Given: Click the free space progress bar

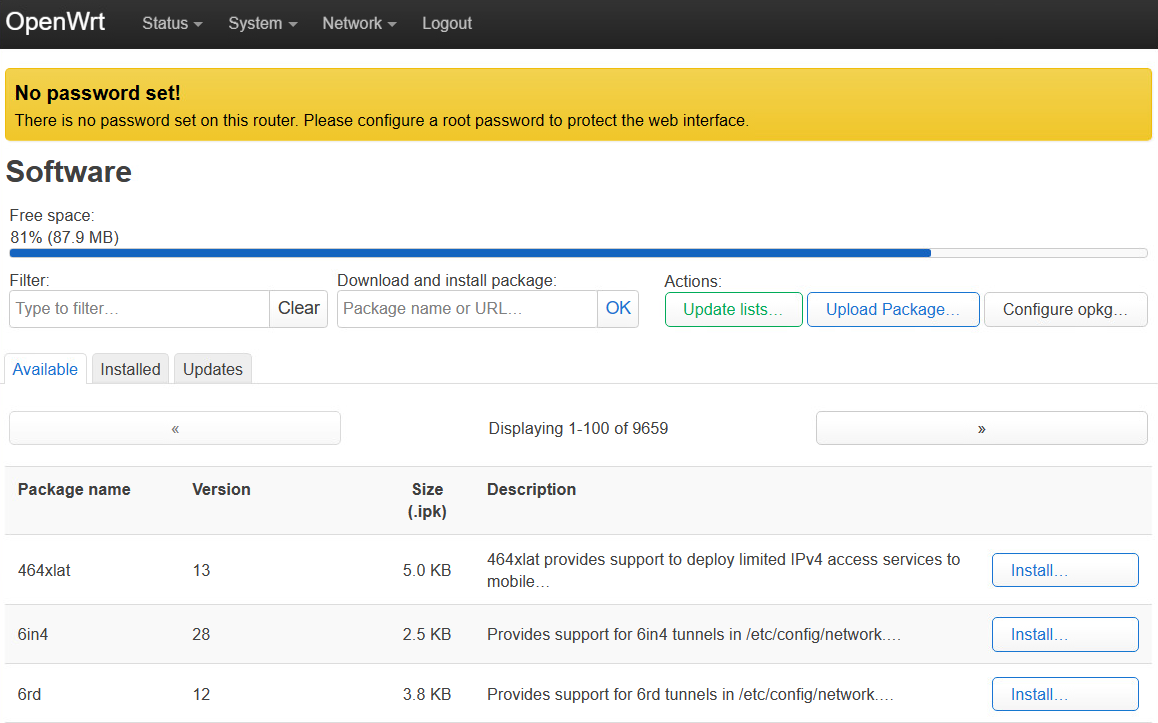Looking at the screenshot, I should click(x=578, y=253).
